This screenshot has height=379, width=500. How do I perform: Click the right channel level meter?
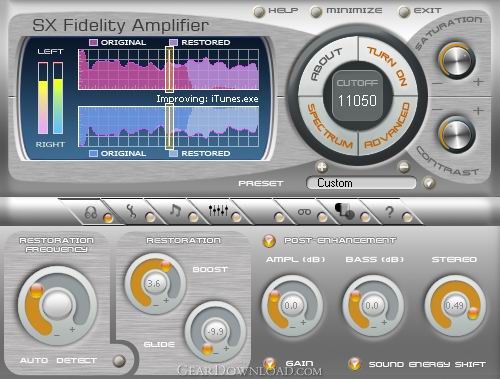tap(58, 98)
